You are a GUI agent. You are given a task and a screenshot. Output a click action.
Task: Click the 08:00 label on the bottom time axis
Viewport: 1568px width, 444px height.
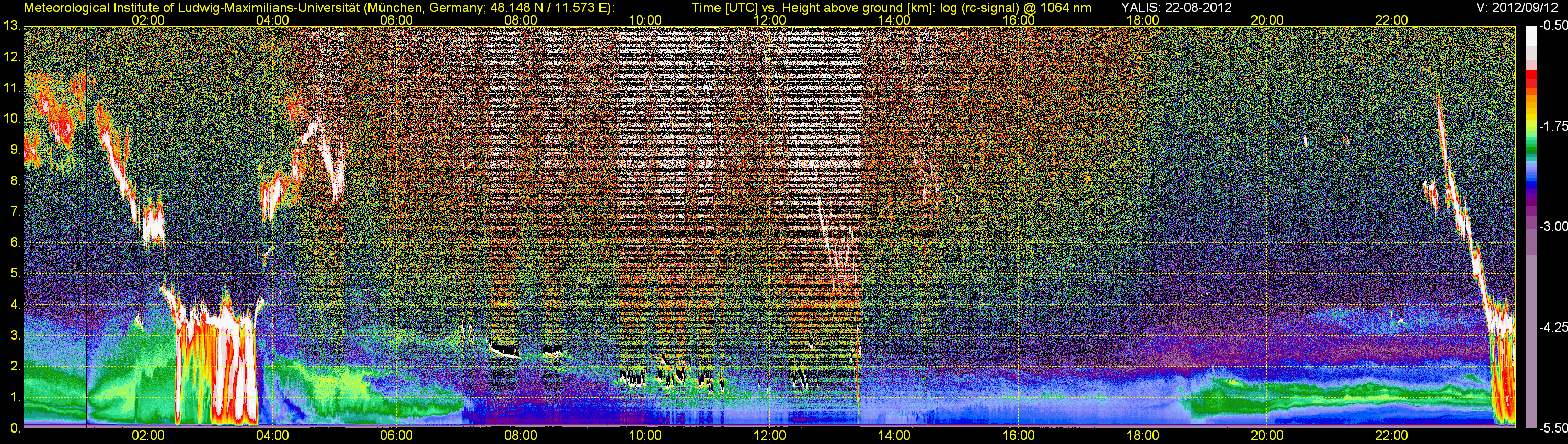point(521,436)
